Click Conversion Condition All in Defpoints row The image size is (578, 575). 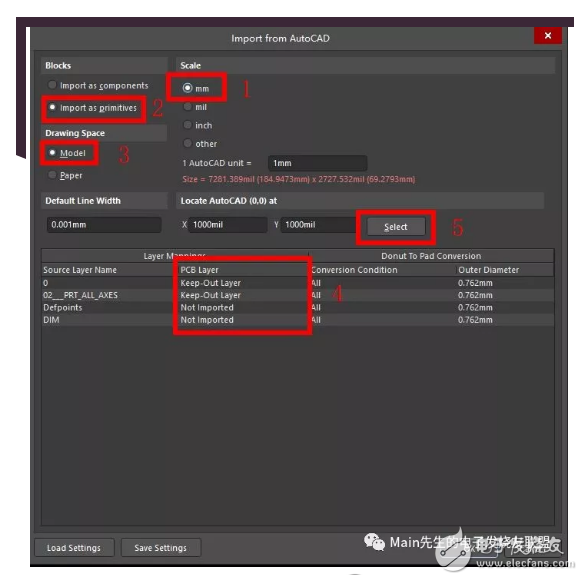(316, 307)
